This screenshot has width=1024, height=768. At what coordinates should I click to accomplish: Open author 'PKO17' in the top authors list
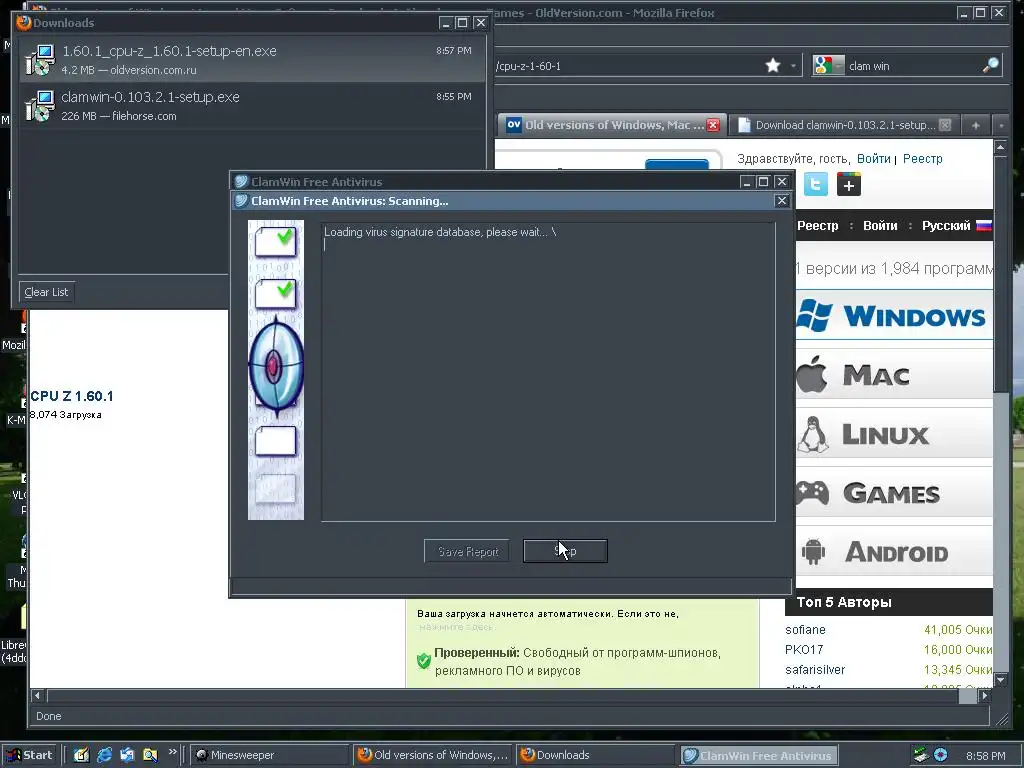(804, 650)
